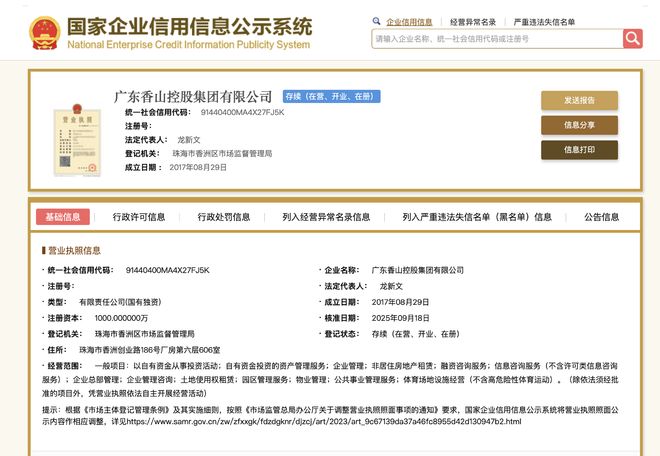660x456 pixels.
Task: Click registered capital value 1000.000000万
Action: pos(121,318)
